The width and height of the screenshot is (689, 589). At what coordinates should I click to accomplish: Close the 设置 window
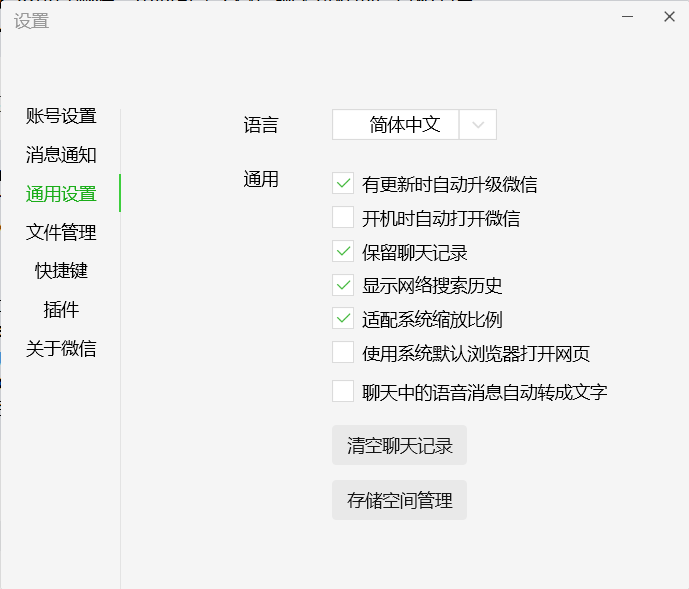(669, 17)
